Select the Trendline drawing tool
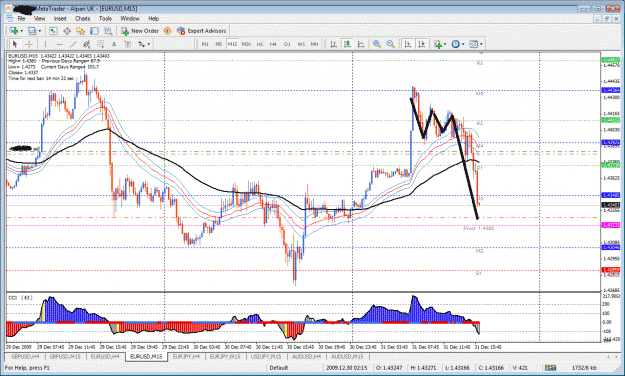Screen dimensions: 625x376 click(73, 44)
